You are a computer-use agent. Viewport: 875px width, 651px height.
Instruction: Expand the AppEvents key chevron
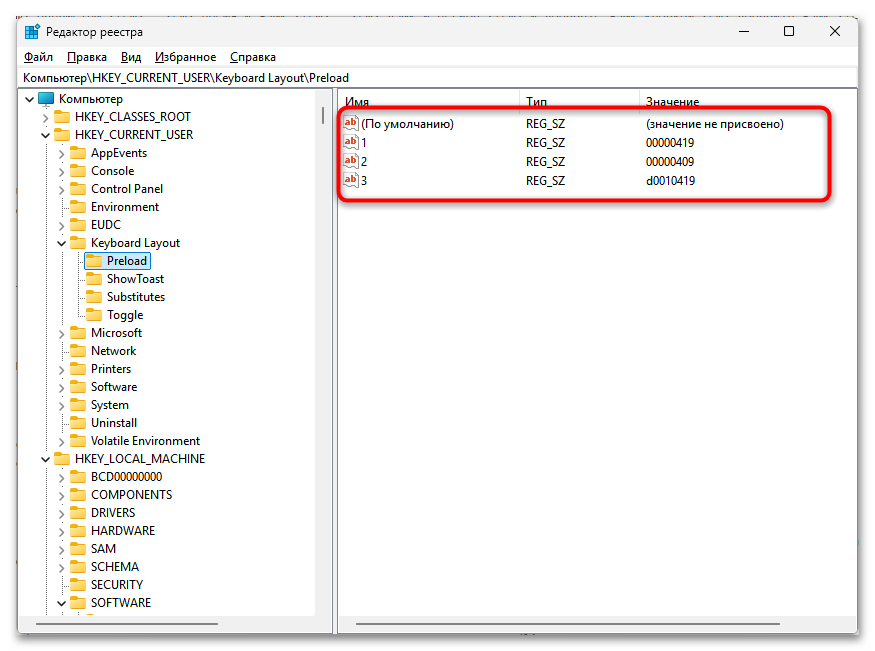62,154
